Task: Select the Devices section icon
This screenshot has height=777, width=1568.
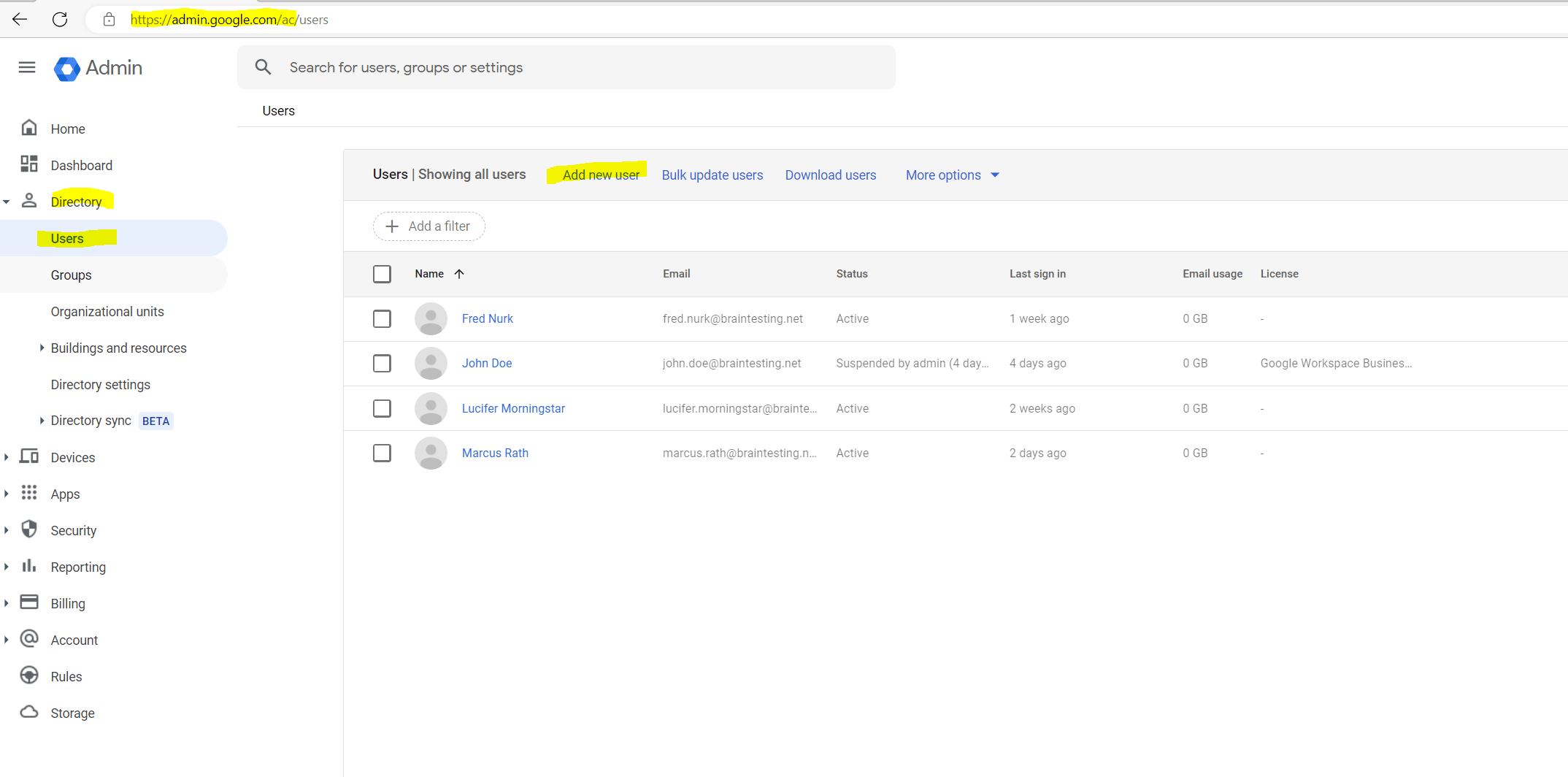Action: 29,456
